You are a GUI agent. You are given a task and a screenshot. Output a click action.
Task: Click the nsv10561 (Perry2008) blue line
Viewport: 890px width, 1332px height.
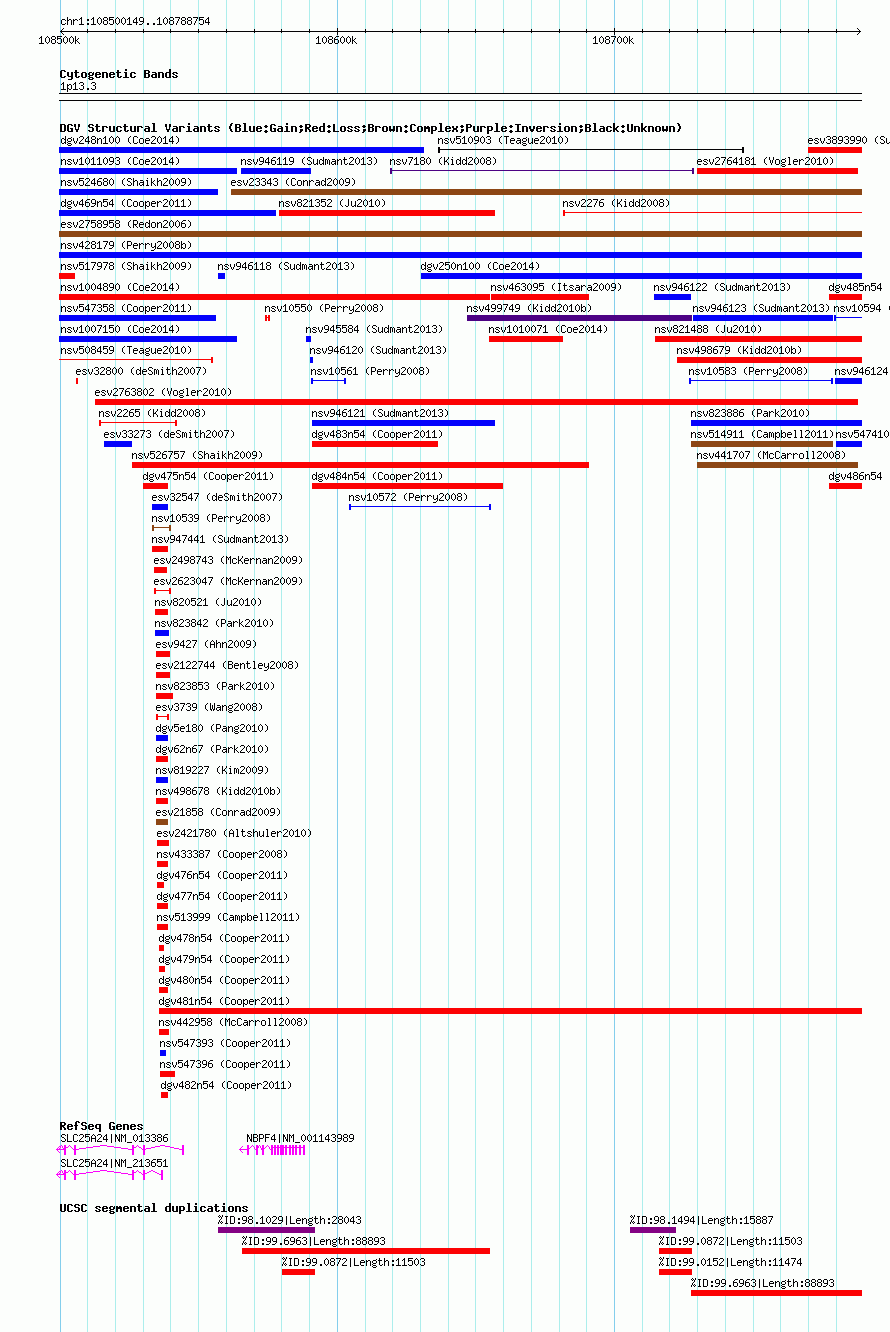click(x=328, y=381)
